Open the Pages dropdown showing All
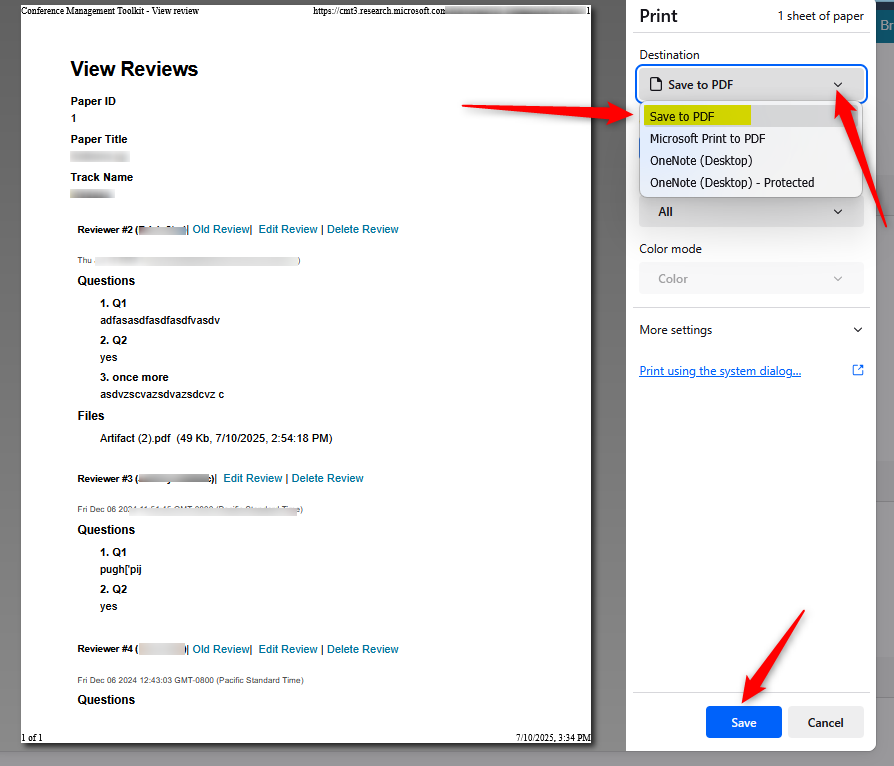 (751, 212)
